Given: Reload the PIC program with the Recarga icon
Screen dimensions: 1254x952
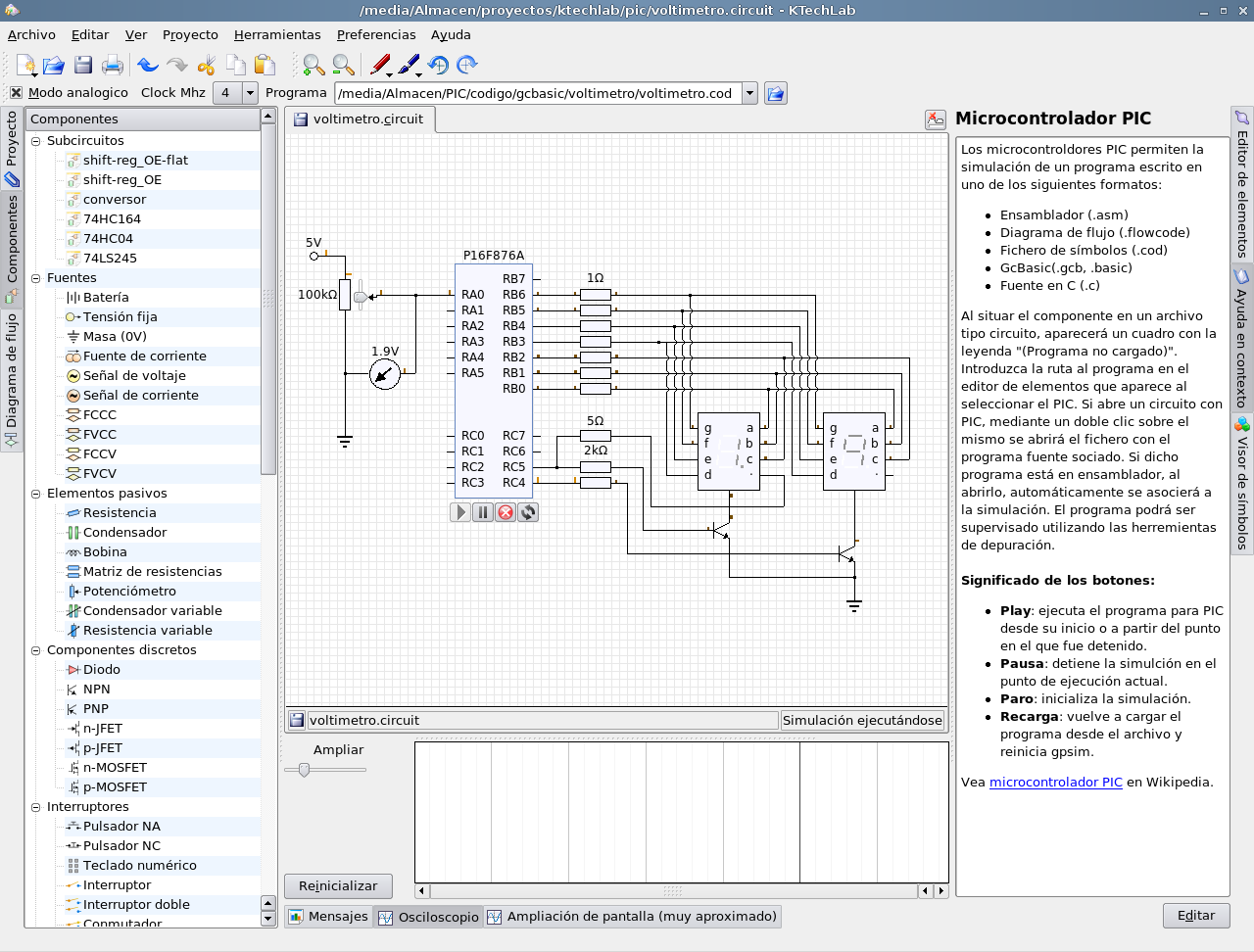Looking at the screenshot, I should [x=528, y=512].
